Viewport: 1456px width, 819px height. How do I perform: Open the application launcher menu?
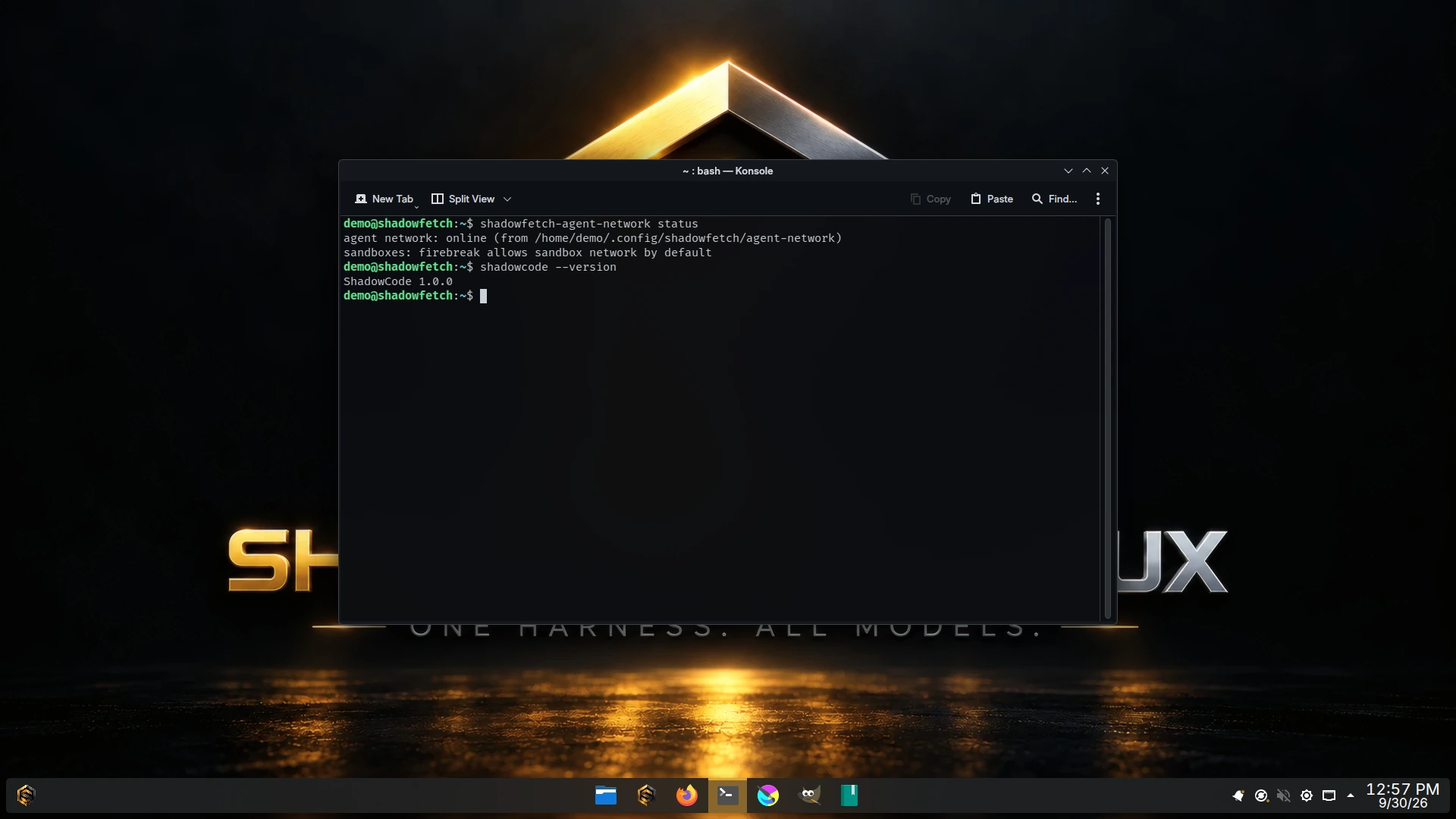point(26,795)
